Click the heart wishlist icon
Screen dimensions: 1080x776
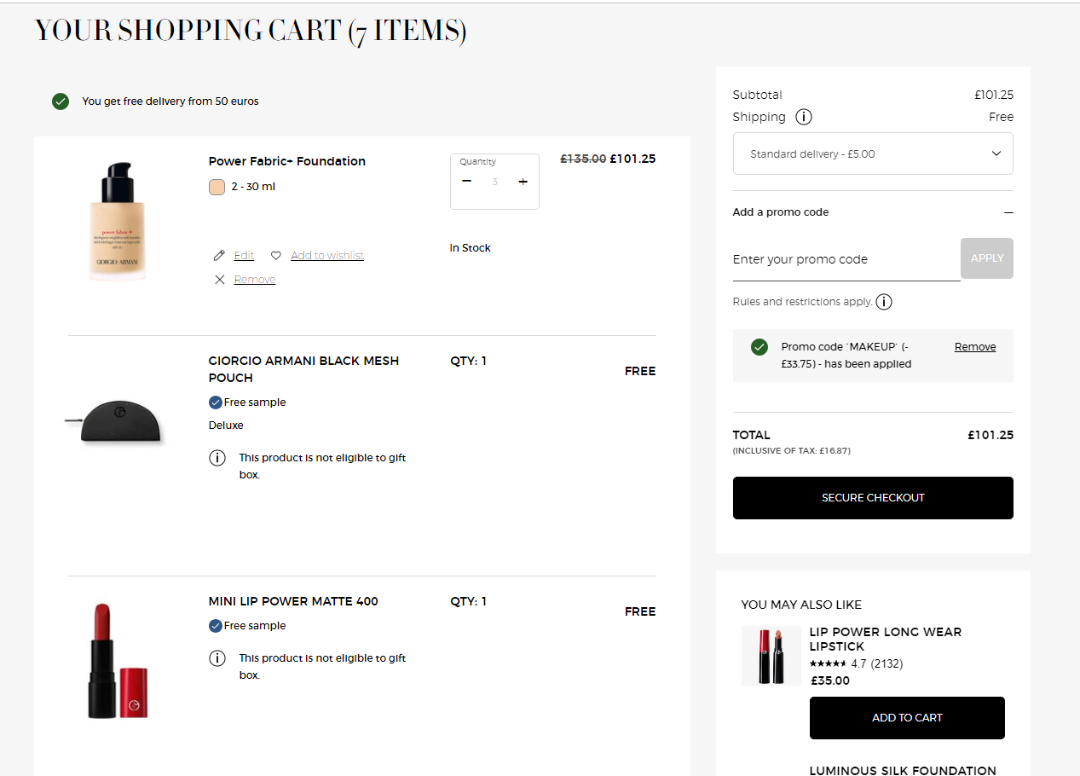(x=276, y=255)
